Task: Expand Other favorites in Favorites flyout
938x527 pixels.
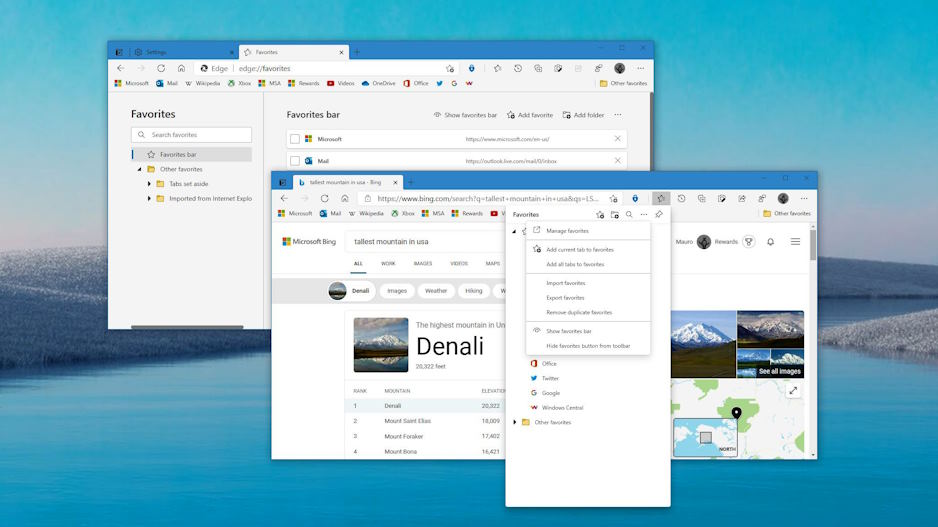Action: [x=514, y=422]
